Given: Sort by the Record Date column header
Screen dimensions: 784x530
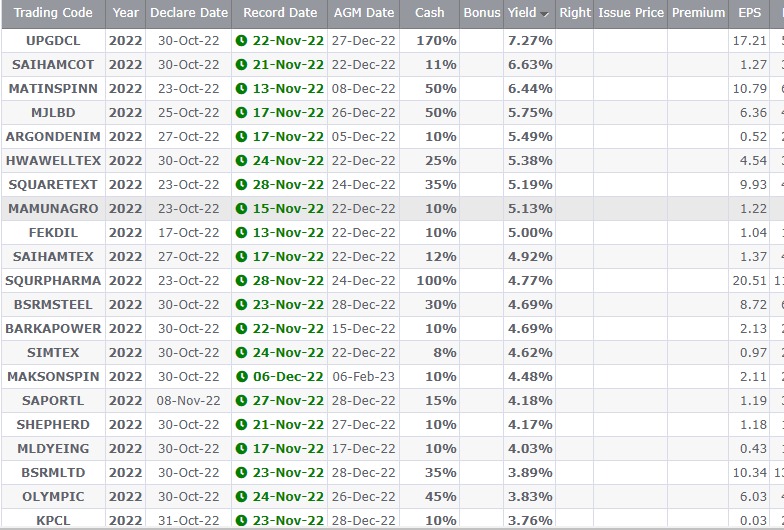Looking at the screenshot, I should [280, 13].
